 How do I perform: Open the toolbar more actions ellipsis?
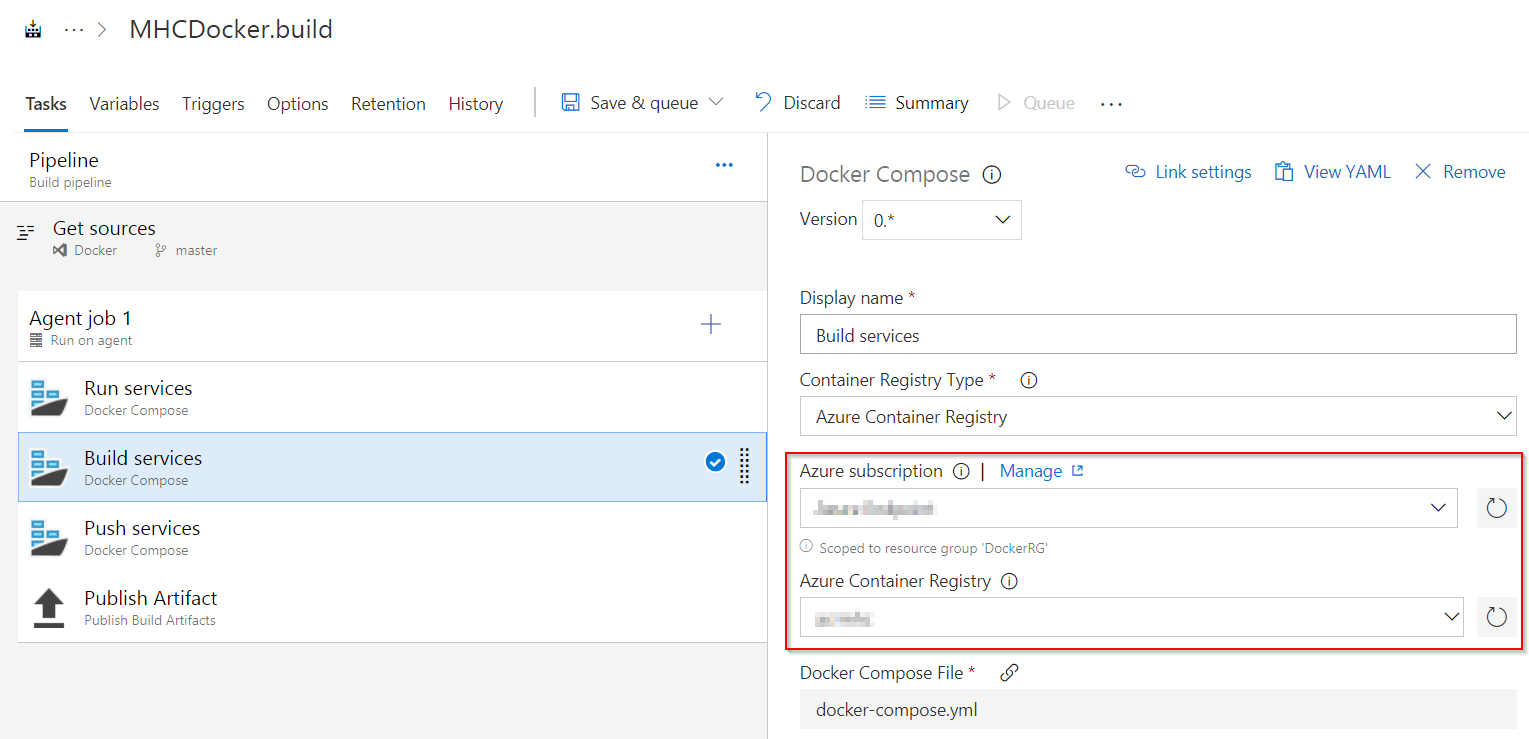(x=1112, y=103)
